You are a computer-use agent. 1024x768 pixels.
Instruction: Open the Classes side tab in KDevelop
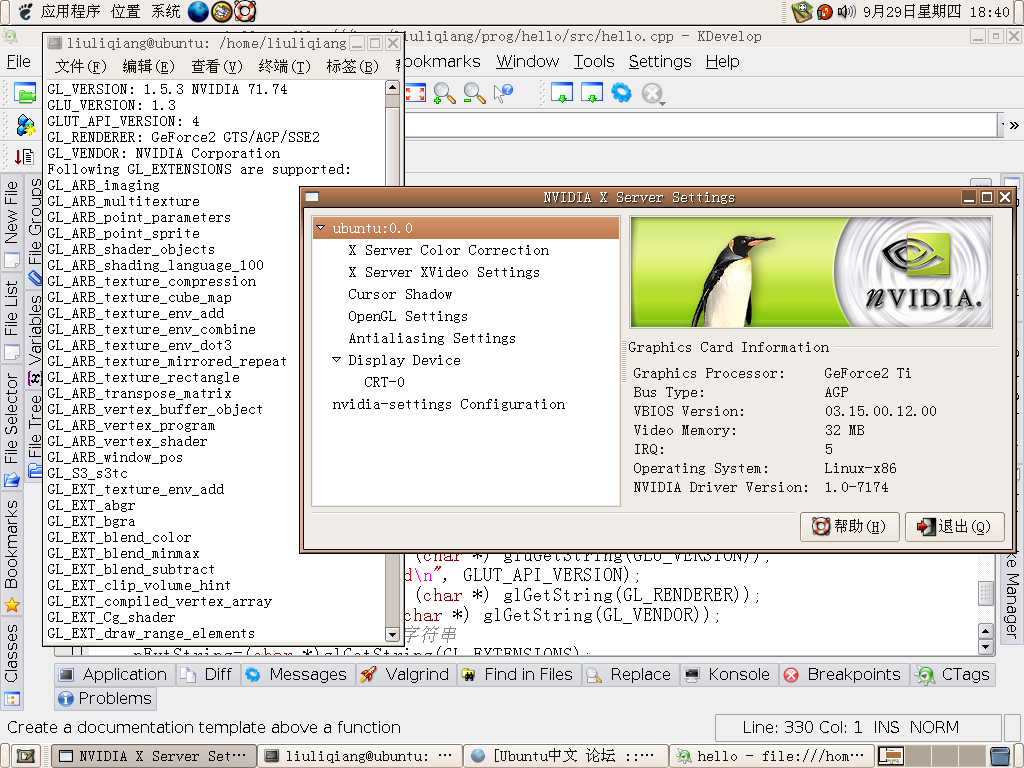coord(12,663)
